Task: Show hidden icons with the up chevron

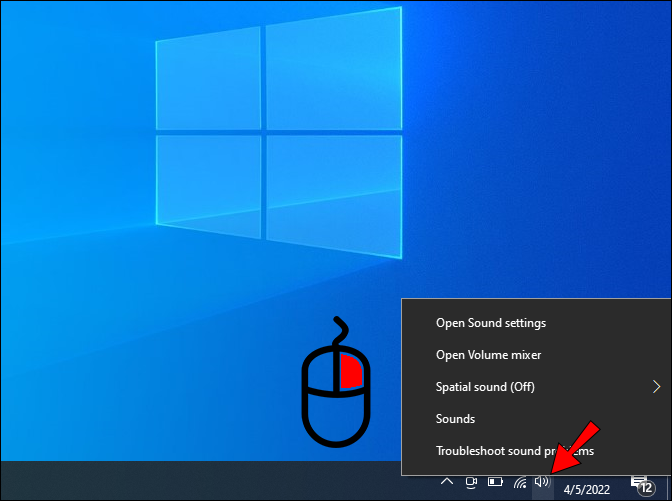Action: click(x=447, y=482)
